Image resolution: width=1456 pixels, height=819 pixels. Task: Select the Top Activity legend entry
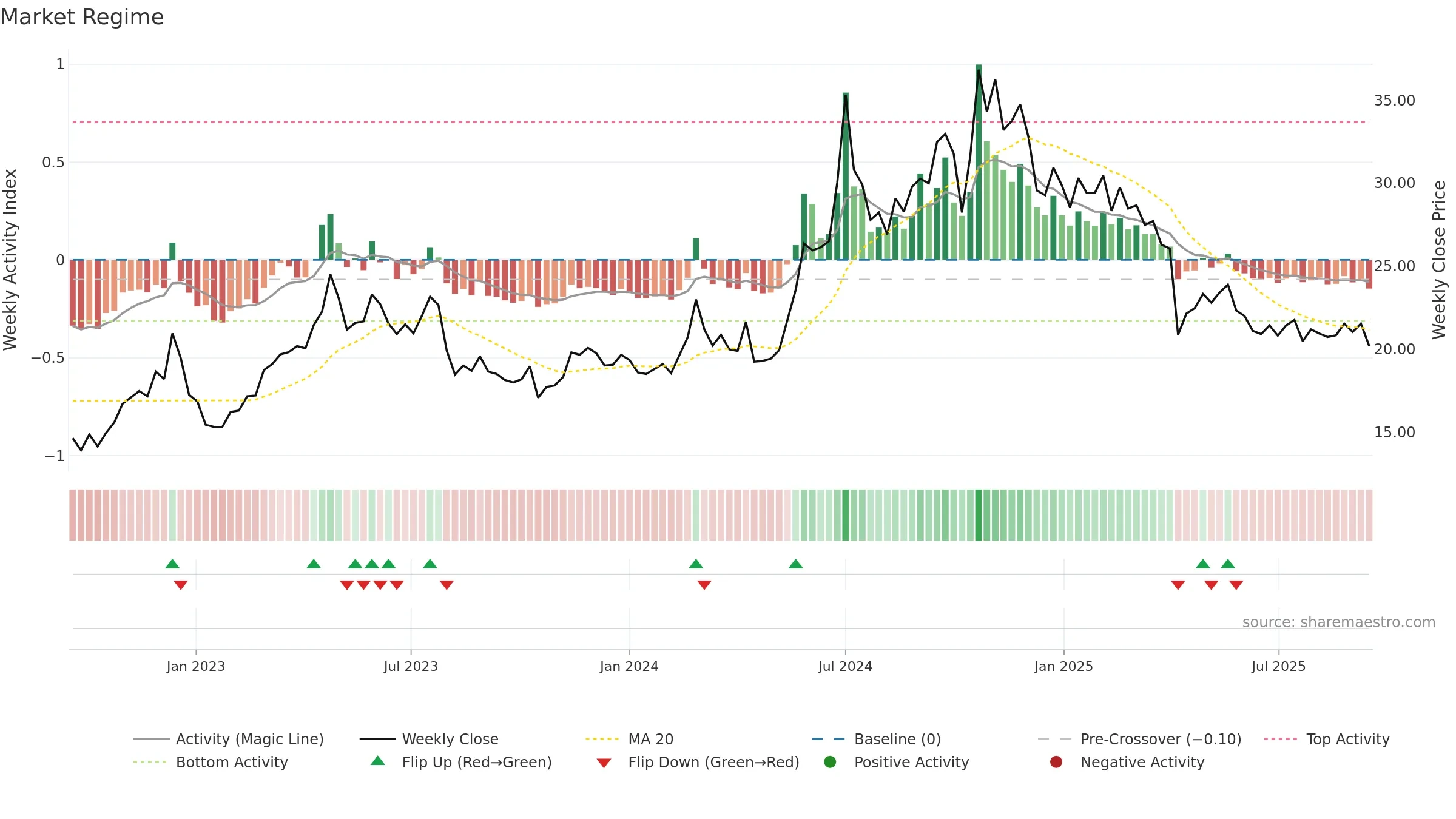(x=1327, y=739)
